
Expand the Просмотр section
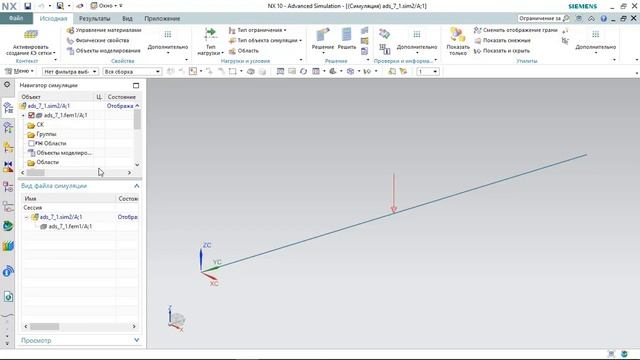point(136,340)
